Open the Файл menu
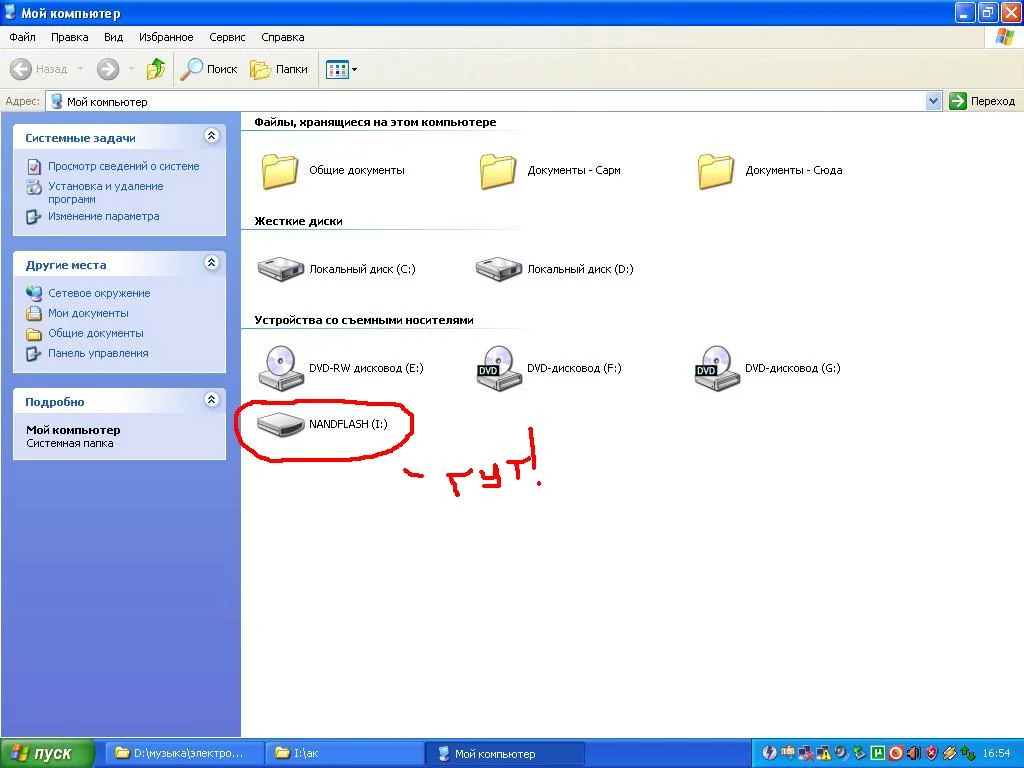Screen dimensions: 1024x768 point(22,37)
